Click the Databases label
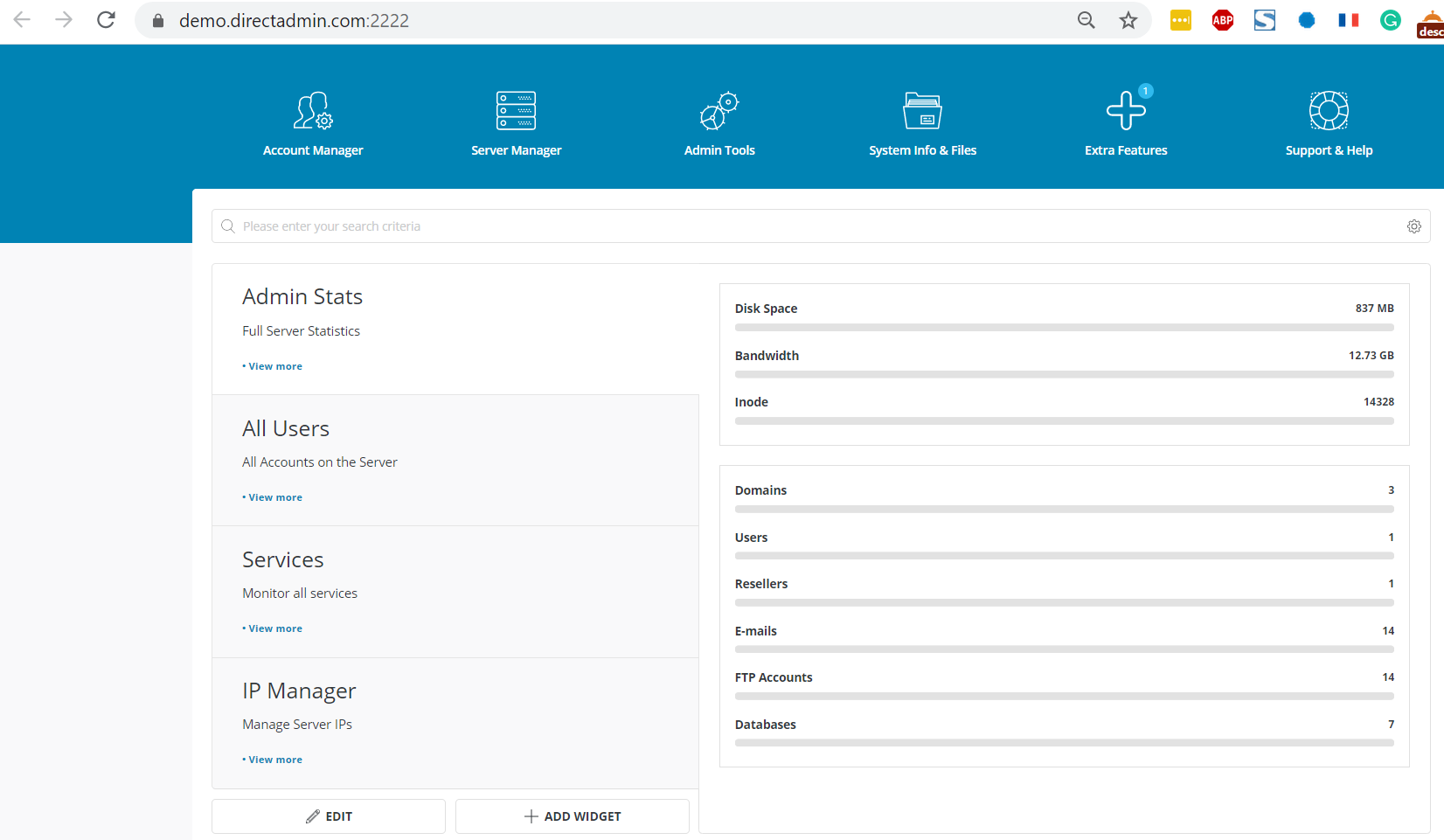Image resolution: width=1444 pixels, height=840 pixels. pos(766,725)
